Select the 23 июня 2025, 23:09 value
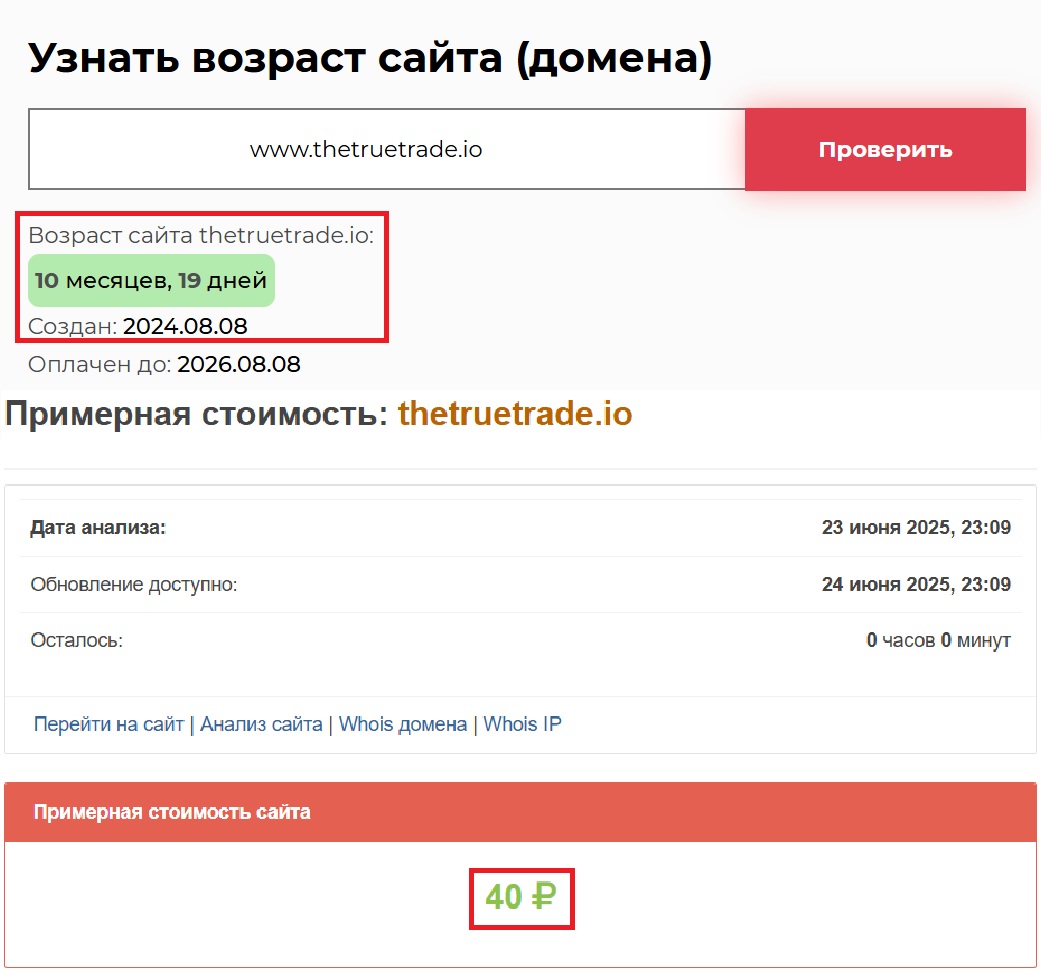Viewport: 1041px width, 978px height. click(x=915, y=528)
